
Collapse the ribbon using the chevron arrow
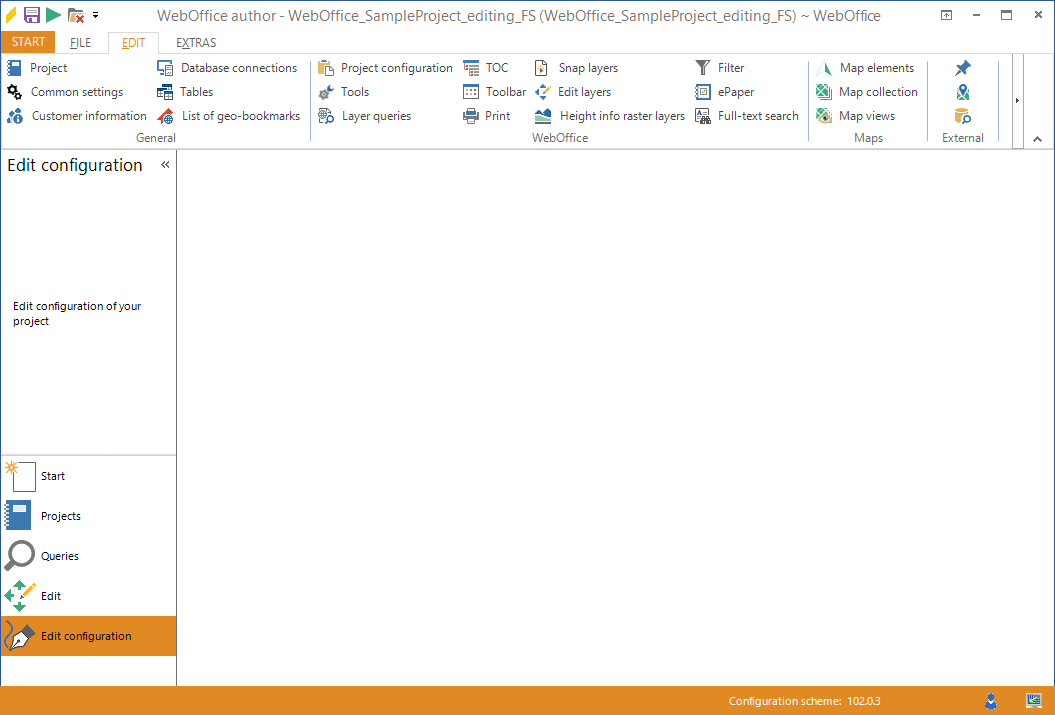(x=1037, y=138)
